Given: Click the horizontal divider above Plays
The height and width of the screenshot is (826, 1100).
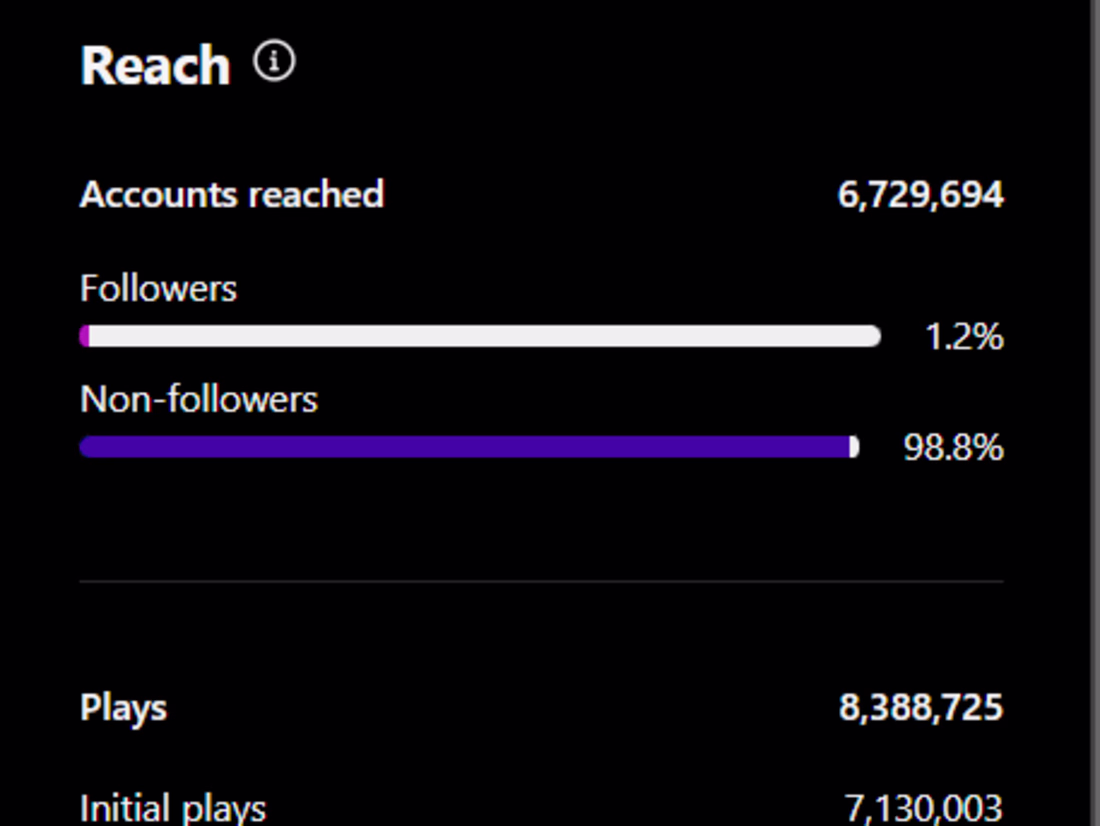Looking at the screenshot, I should 540,581.
